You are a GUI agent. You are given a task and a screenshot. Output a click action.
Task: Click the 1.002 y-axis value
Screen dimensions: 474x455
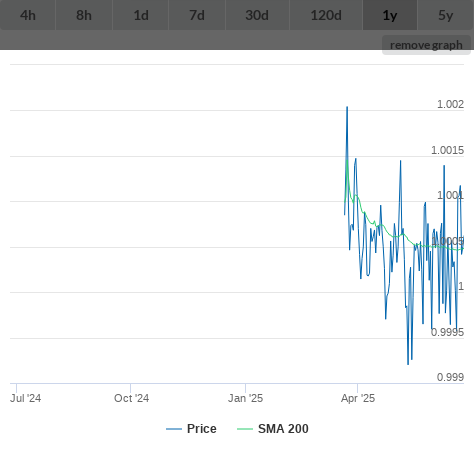click(x=450, y=104)
